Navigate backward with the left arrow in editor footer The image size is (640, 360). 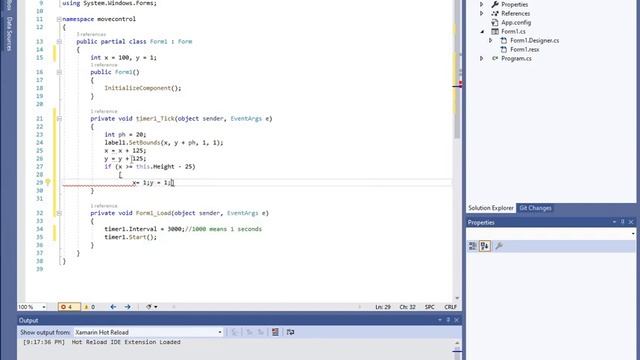click(113, 307)
